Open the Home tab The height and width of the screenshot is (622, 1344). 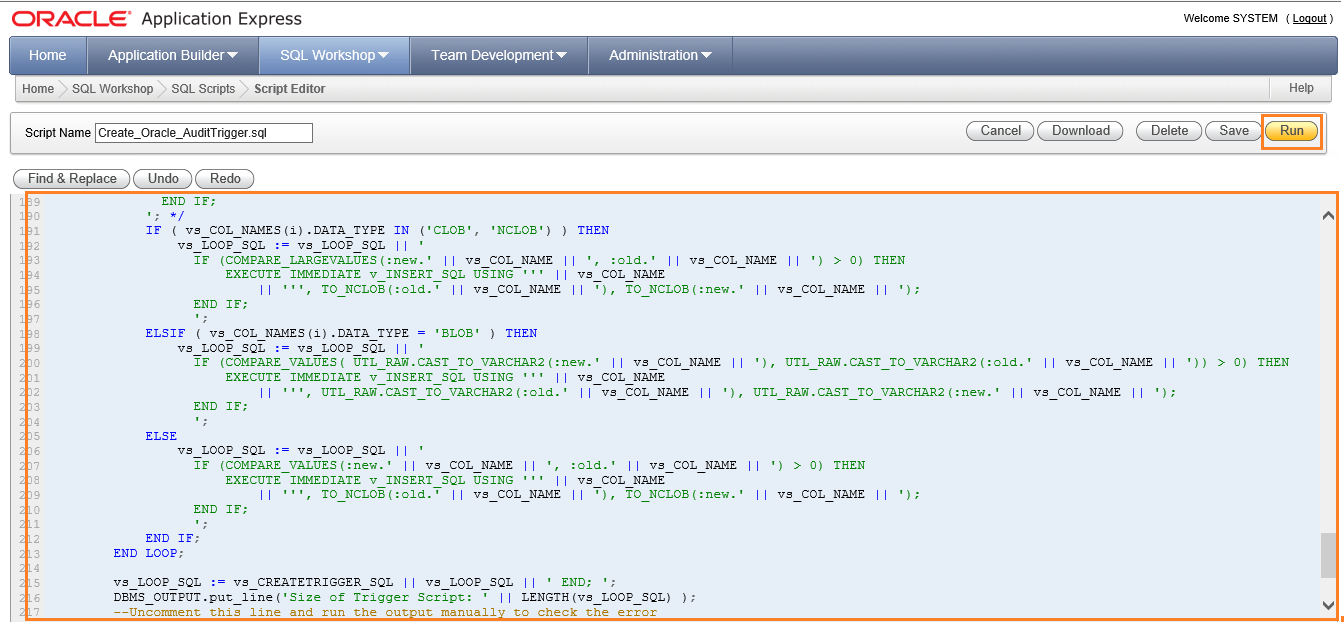click(48, 55)
